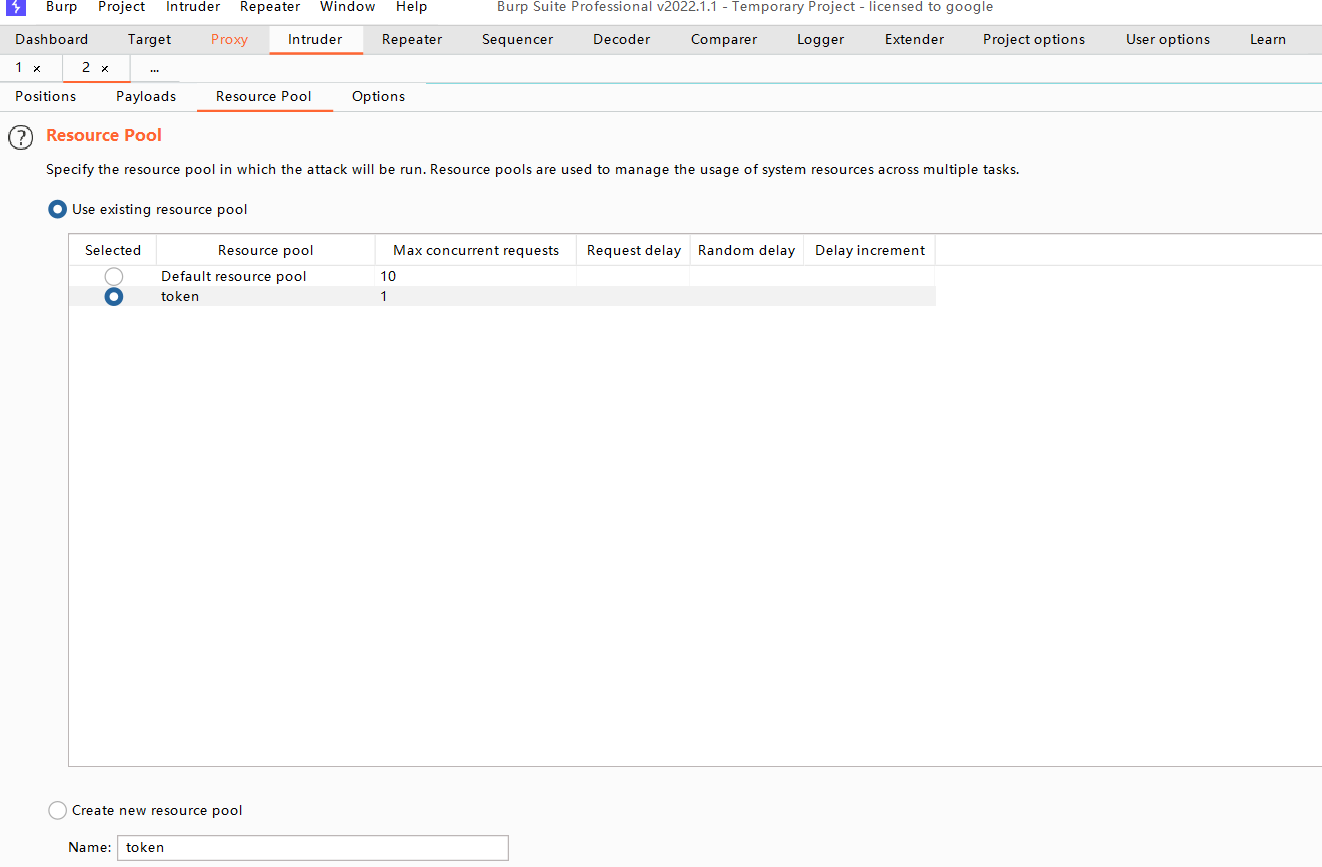Open the Learn tab

1267,39
